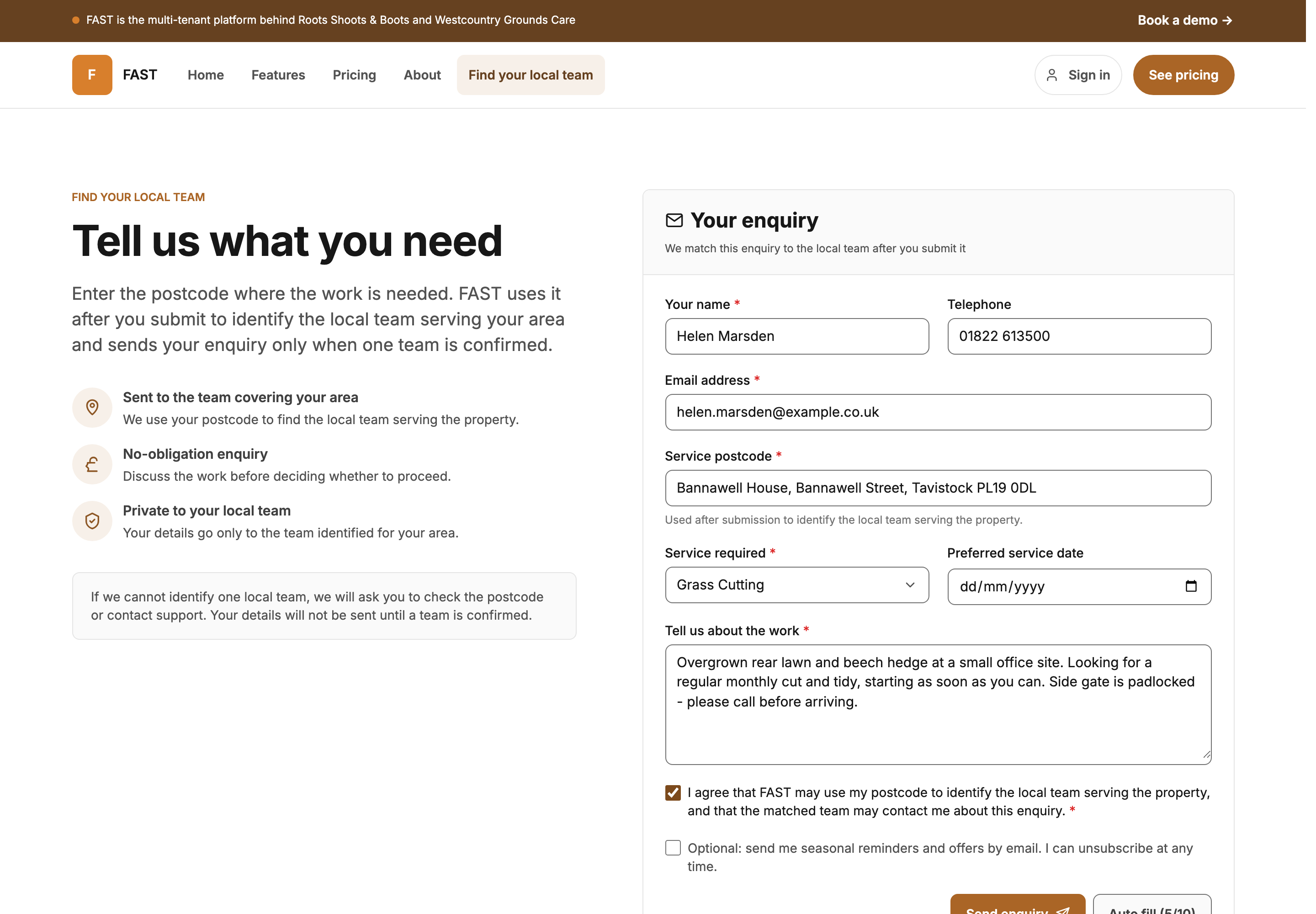Go to Home in the navigation
This screenshot has height=914, width=1316.
pos(206,75)
